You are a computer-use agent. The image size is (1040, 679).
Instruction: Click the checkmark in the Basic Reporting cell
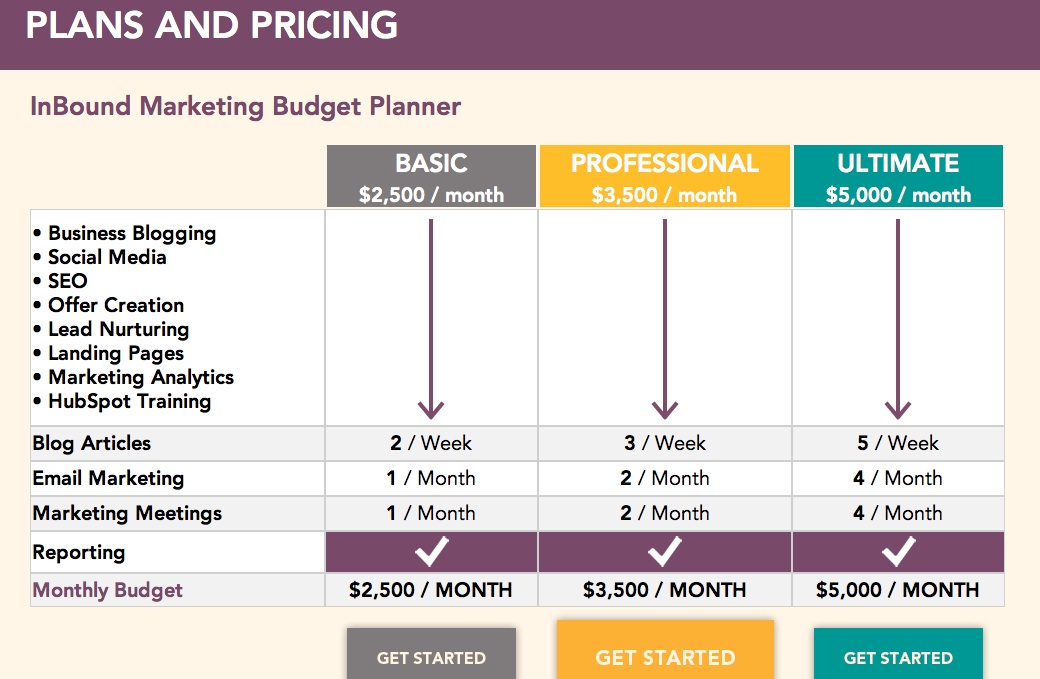[x=431, y=551]
